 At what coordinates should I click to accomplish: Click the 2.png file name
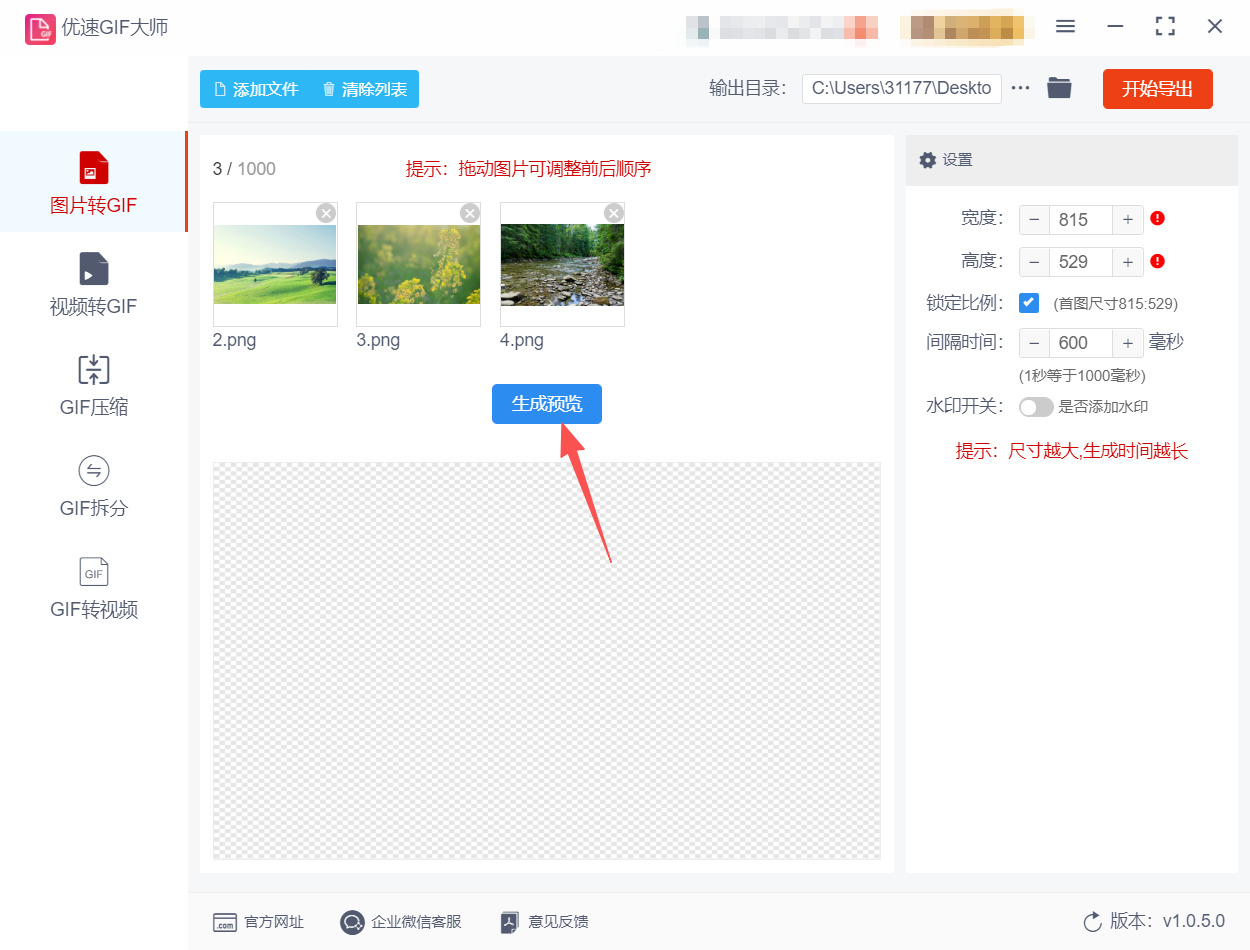234,340
